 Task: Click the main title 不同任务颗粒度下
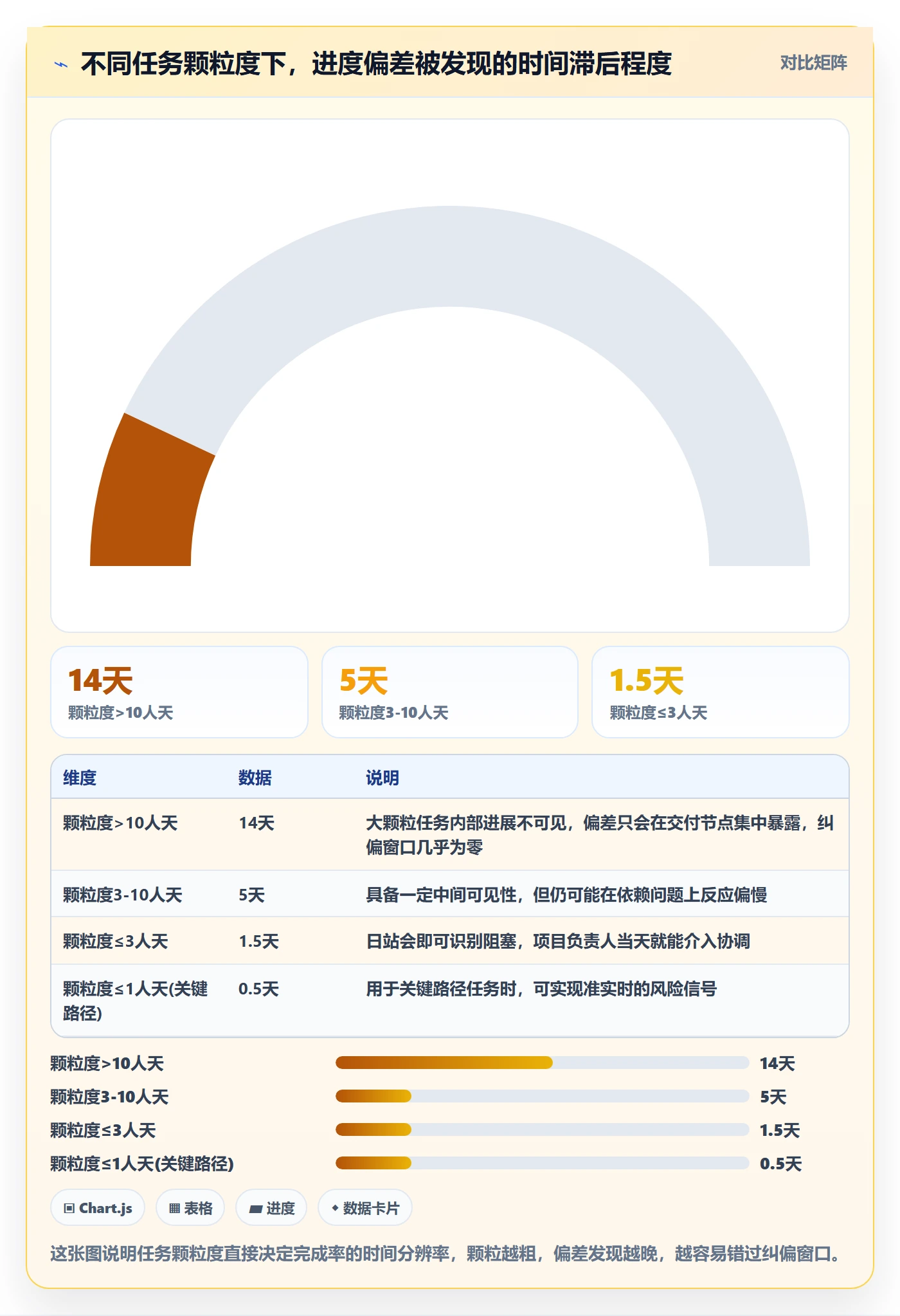coord(376,64)
